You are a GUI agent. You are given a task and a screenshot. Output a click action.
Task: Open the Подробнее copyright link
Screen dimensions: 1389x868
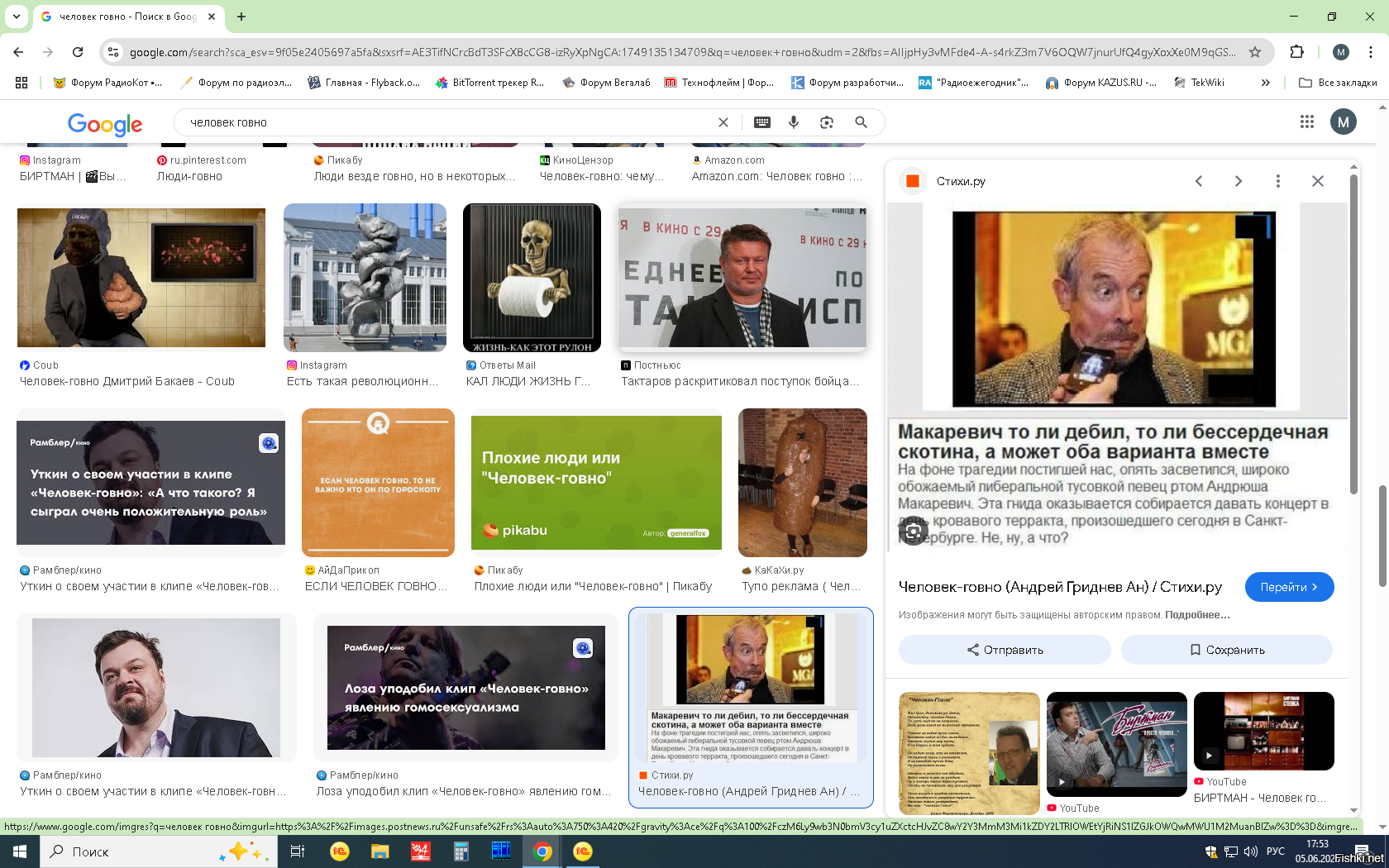1197,615
